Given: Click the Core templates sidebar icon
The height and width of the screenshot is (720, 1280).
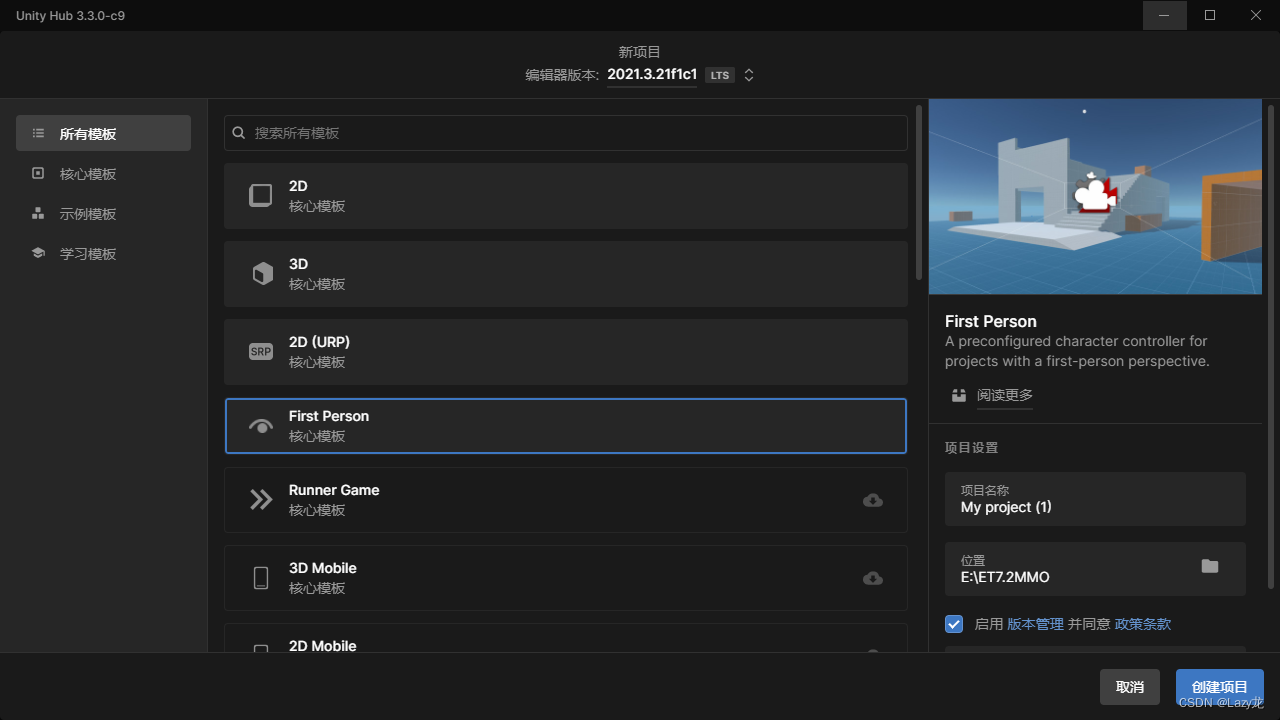Looking at the screenshot, I should click(38, 173).
